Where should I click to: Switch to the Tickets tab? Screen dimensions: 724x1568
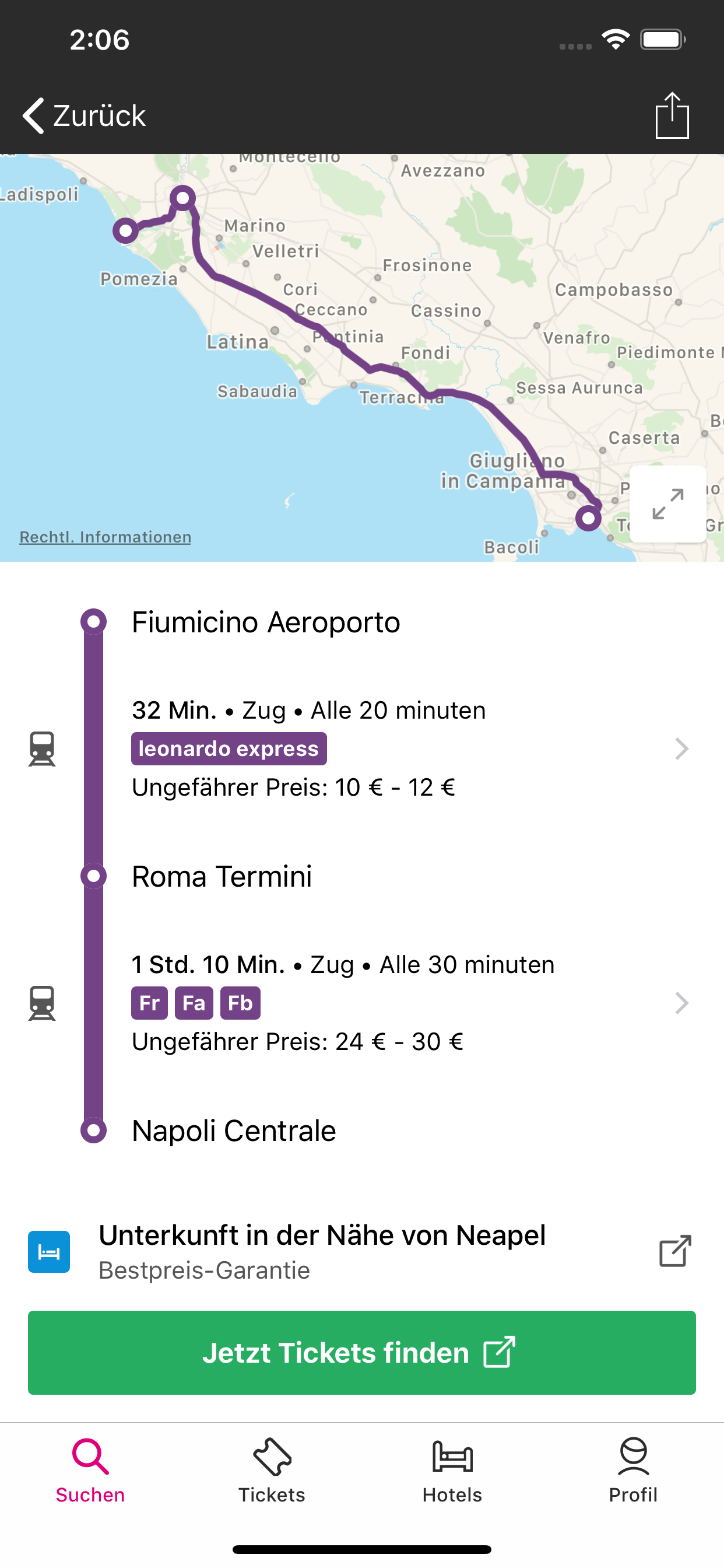[271, 1470]
